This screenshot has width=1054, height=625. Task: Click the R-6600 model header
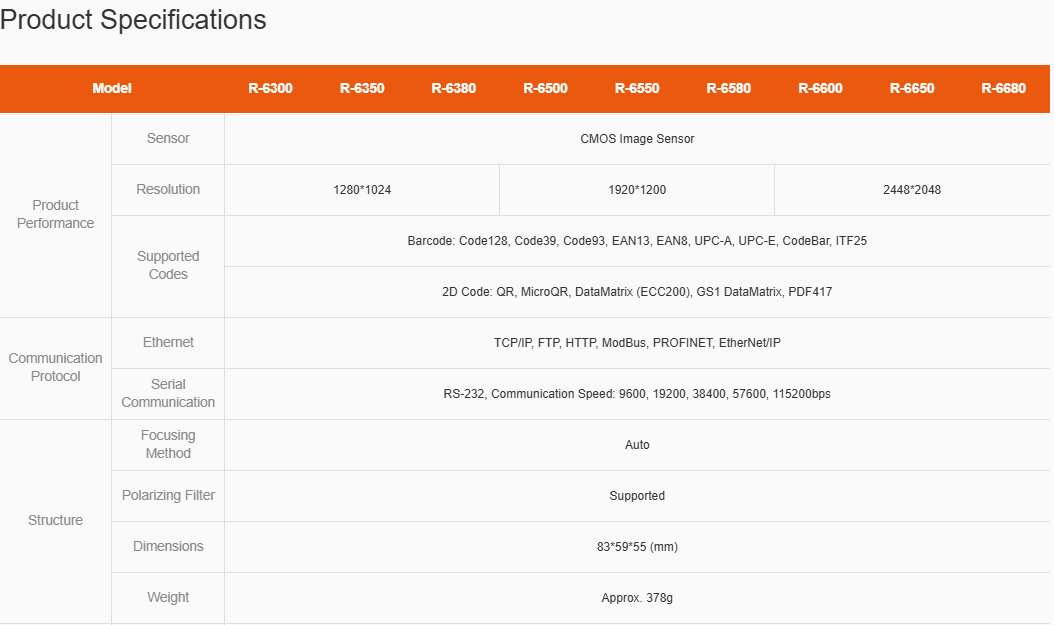[820, 88]
